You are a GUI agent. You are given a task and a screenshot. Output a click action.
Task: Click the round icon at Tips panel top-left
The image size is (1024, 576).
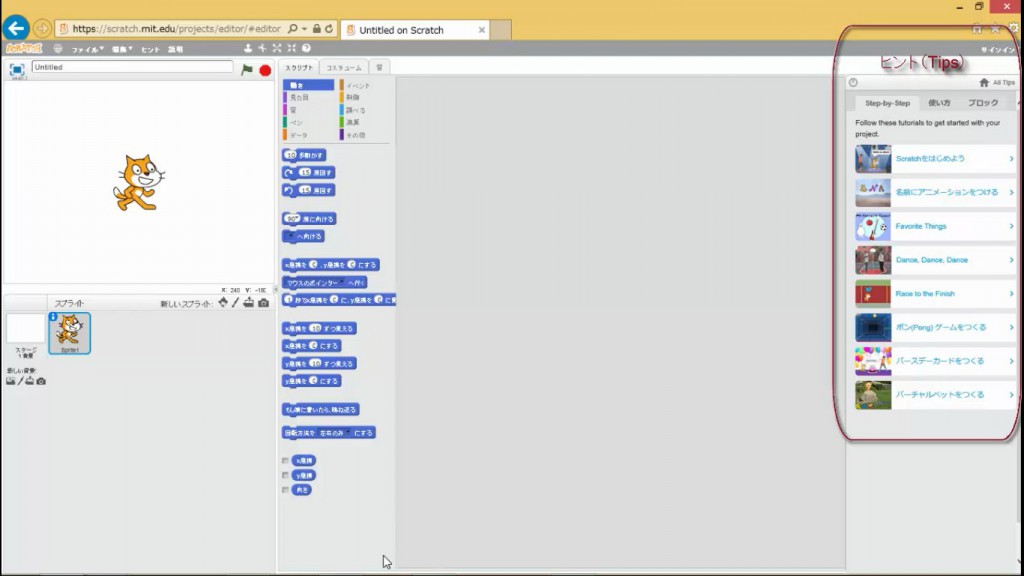[x=853, y=83]
